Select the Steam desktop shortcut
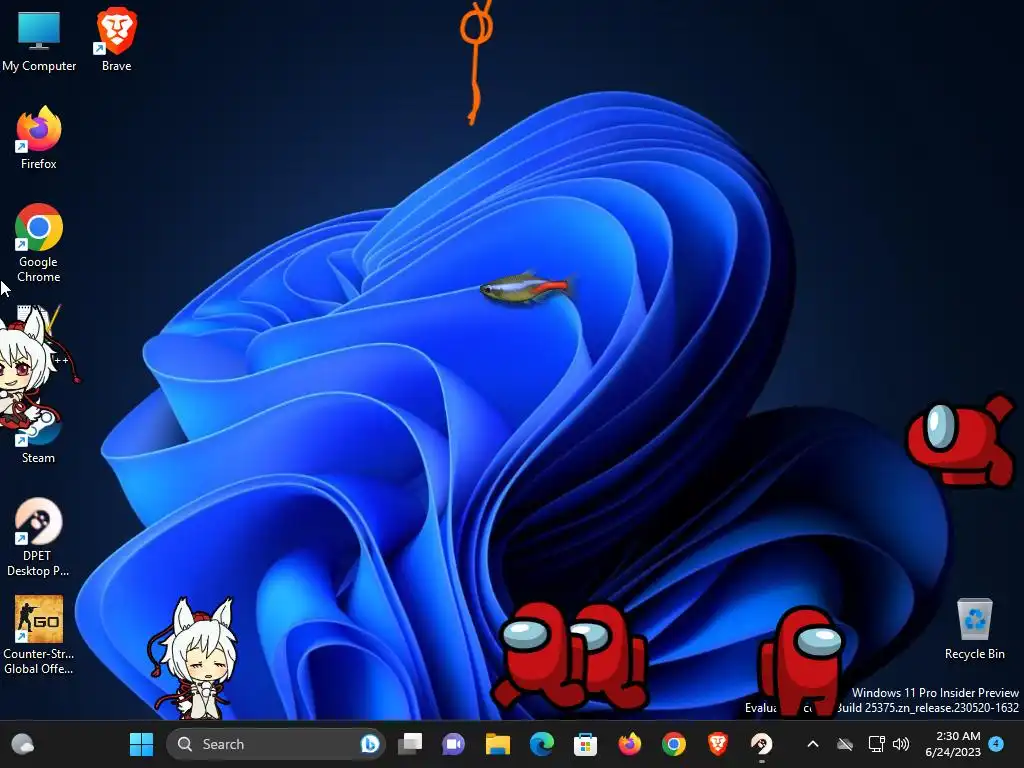This screenshot has height=768, width=1024. [x=38, y=441]
